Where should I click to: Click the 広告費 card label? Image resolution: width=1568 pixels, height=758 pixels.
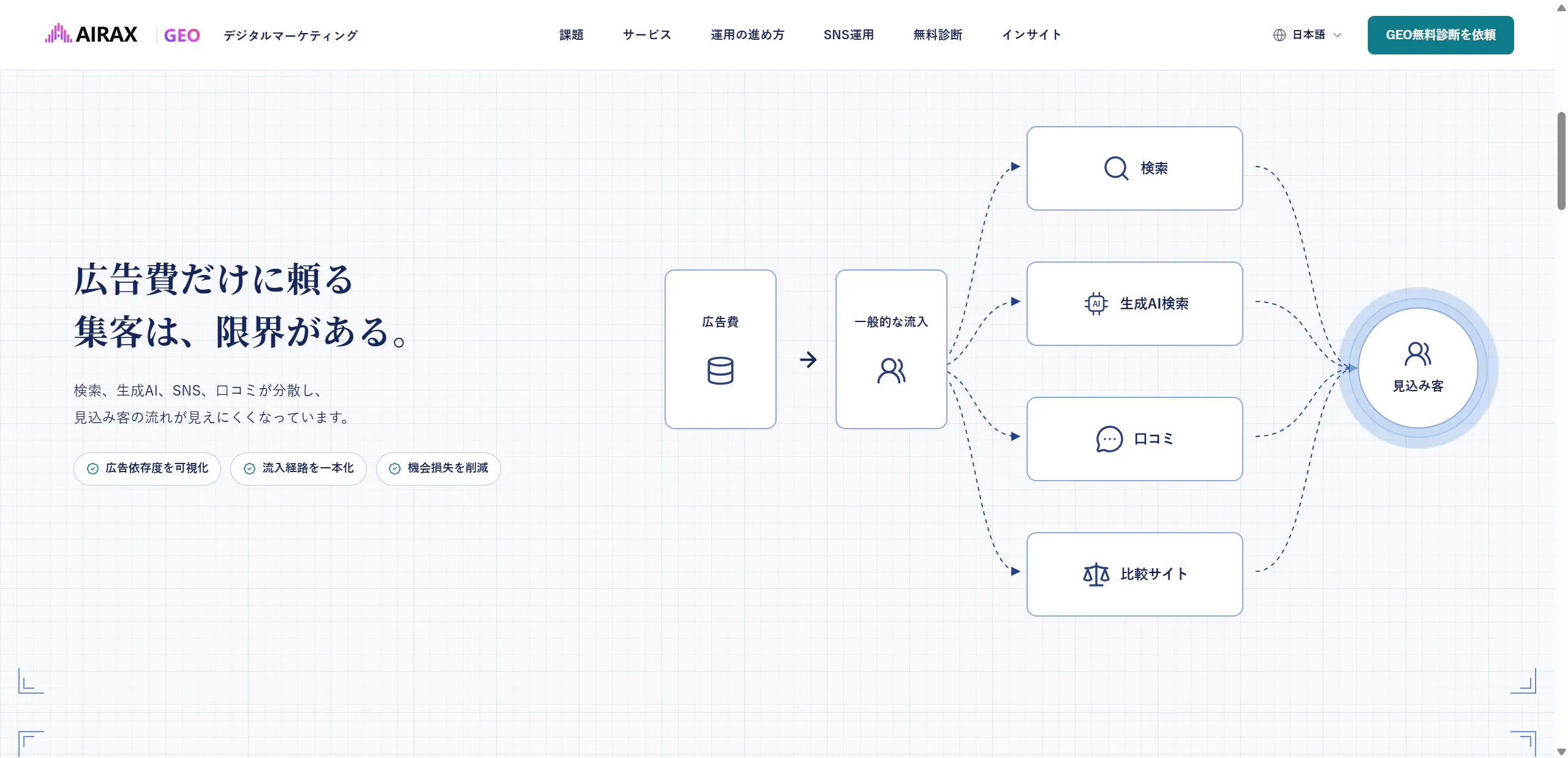720,322
